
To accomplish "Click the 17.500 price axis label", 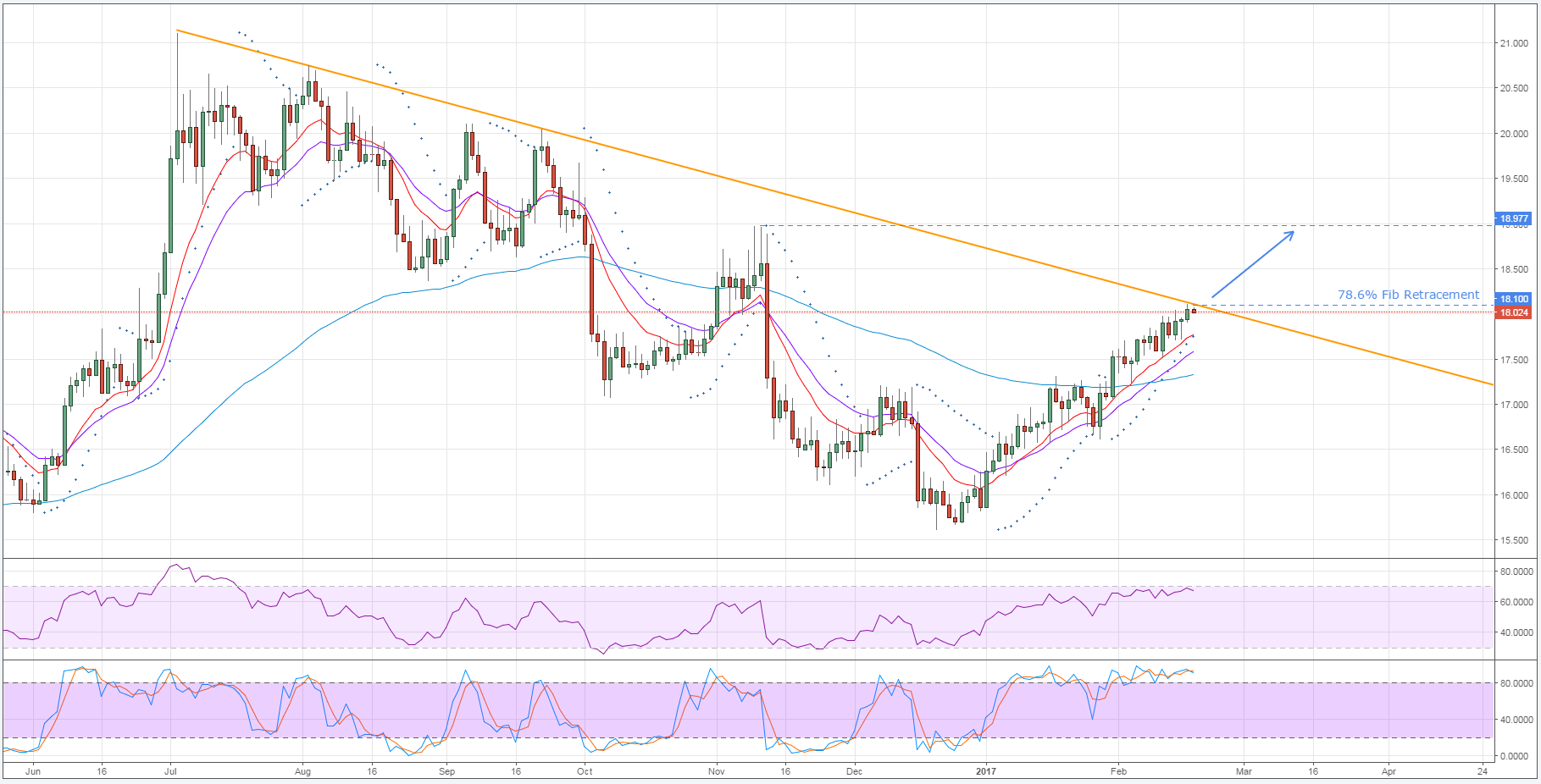I will 1514,360.
